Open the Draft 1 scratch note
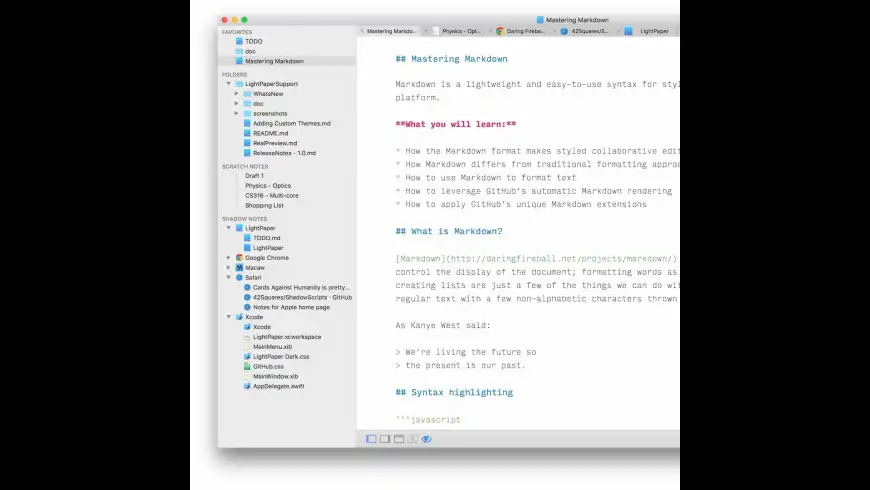The image size is (870, 490). point(255,176)
